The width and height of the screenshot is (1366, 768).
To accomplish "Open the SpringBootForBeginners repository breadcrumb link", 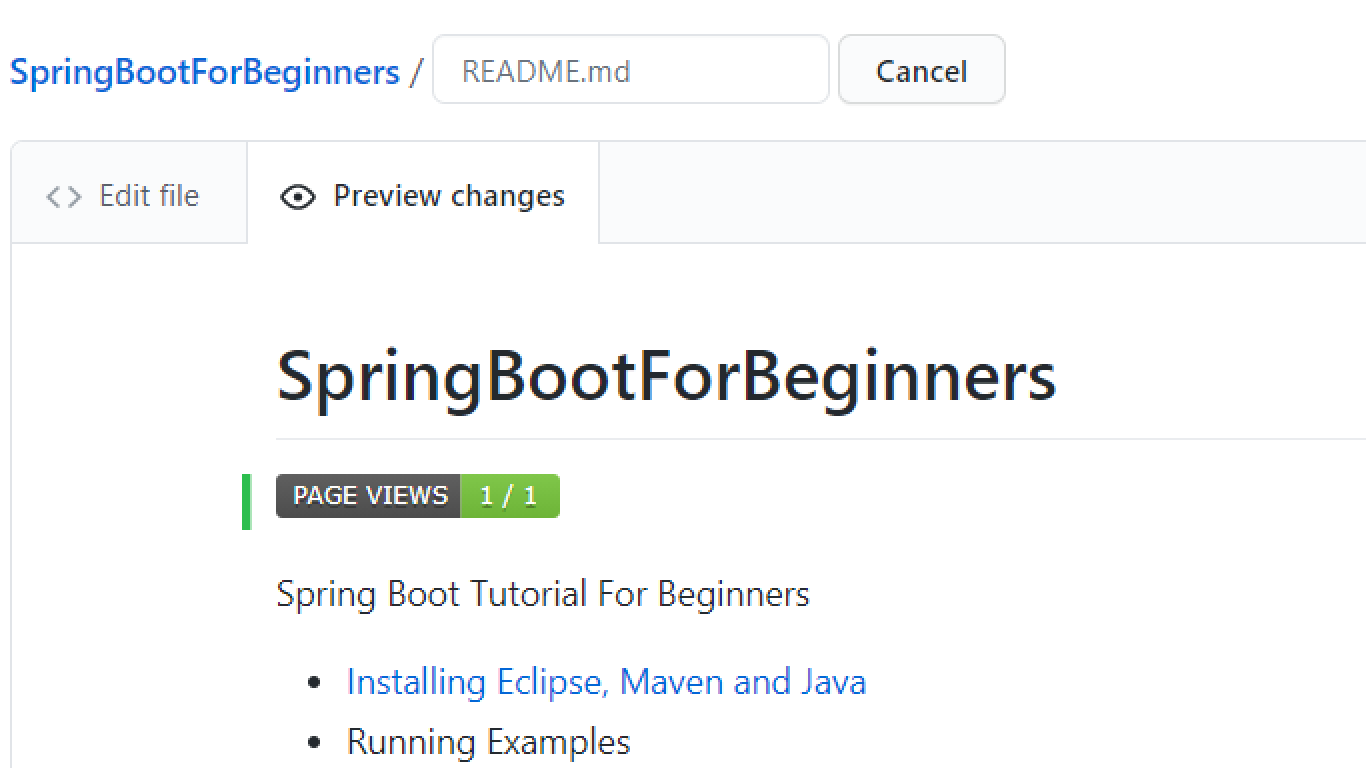I will coord(205,72).
